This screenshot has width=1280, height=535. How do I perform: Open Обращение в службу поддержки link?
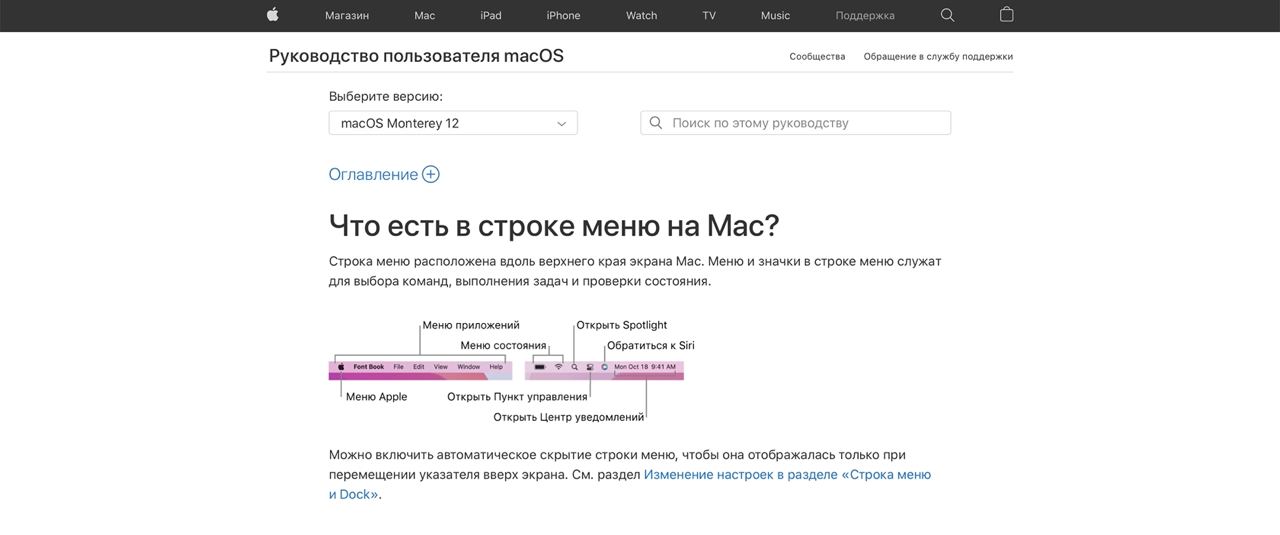click(938, 57)
